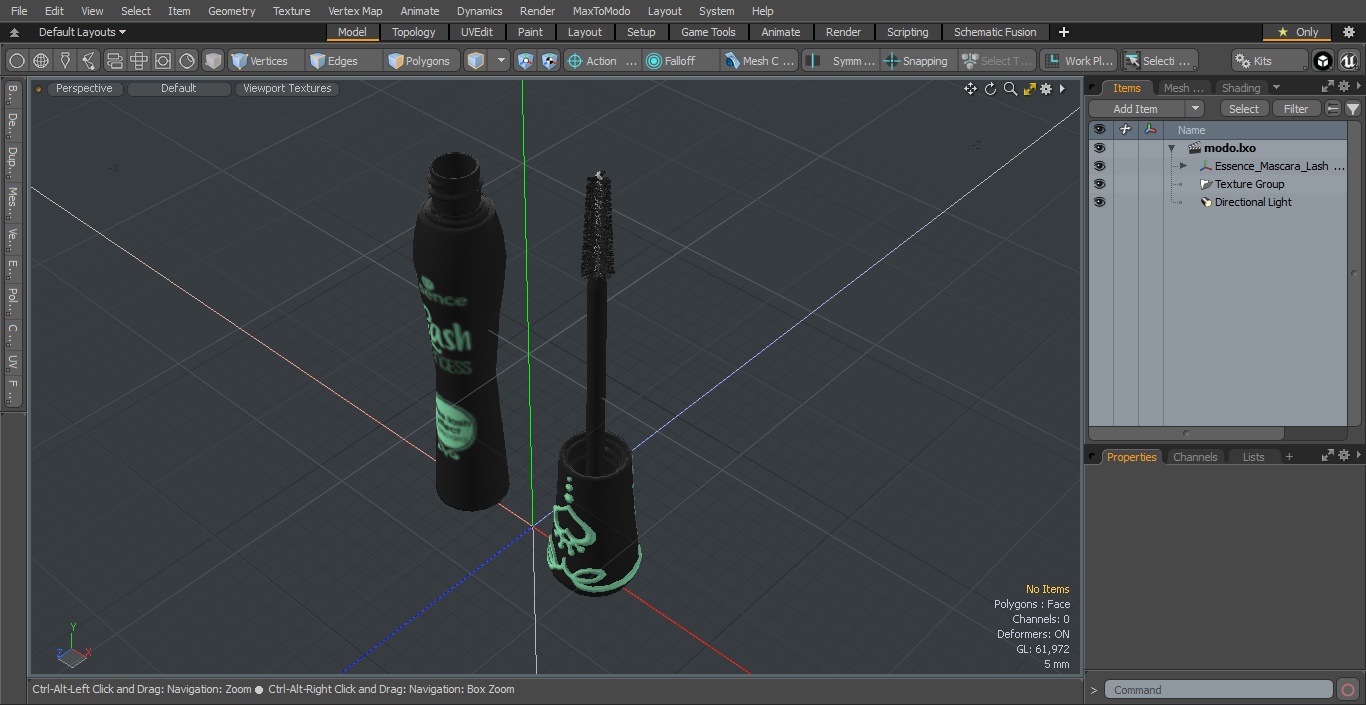Change the Perspective view type button

point(84,88)
